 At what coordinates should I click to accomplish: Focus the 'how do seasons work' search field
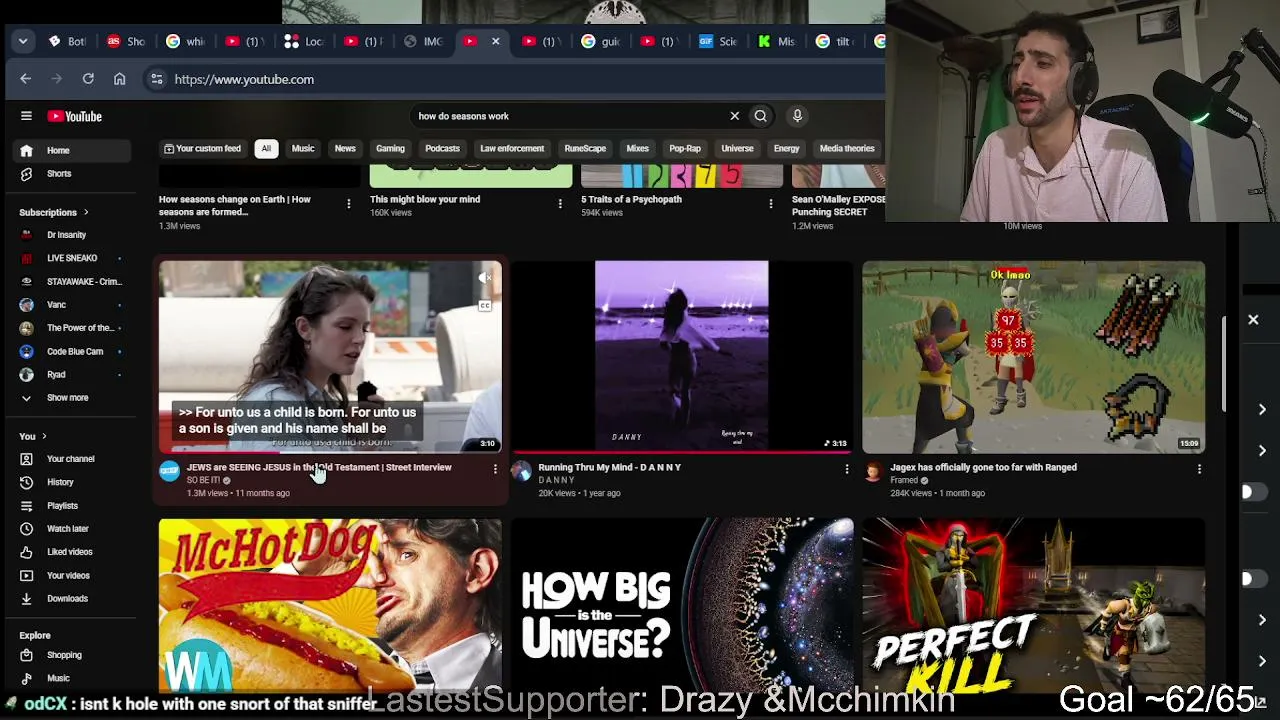pos(570,116)
